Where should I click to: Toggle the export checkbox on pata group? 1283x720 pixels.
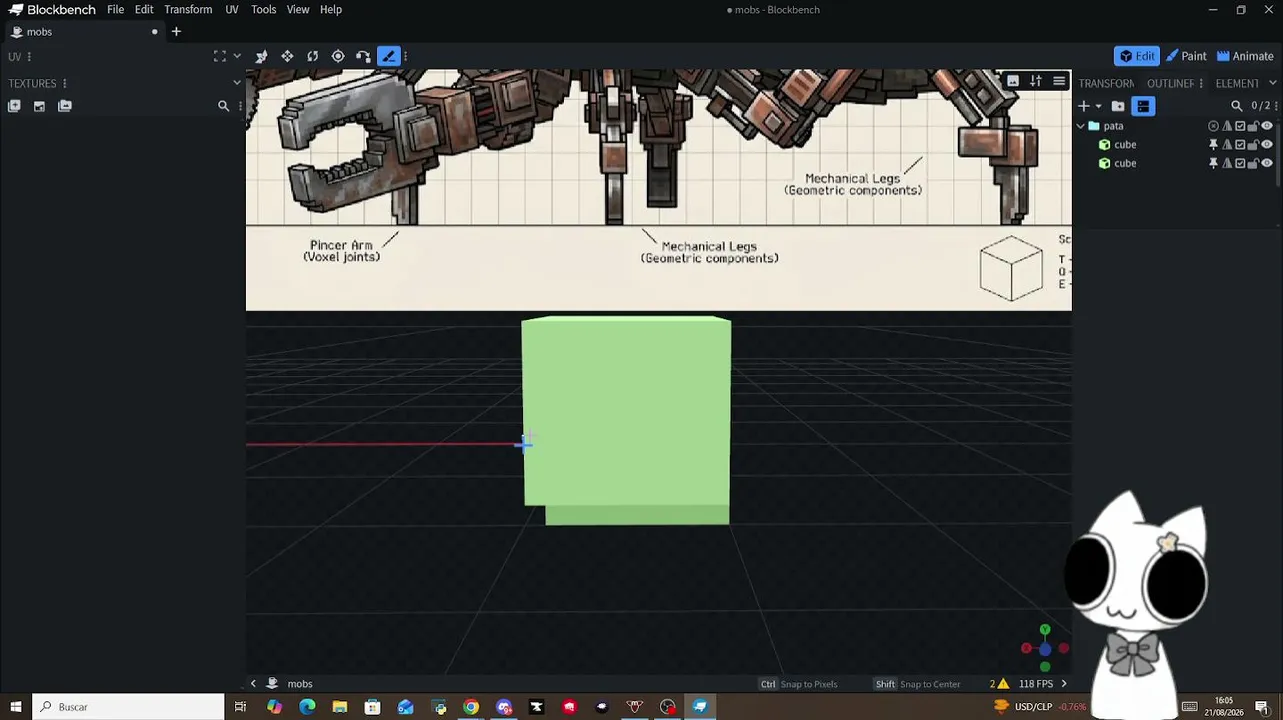(1240, 126)
